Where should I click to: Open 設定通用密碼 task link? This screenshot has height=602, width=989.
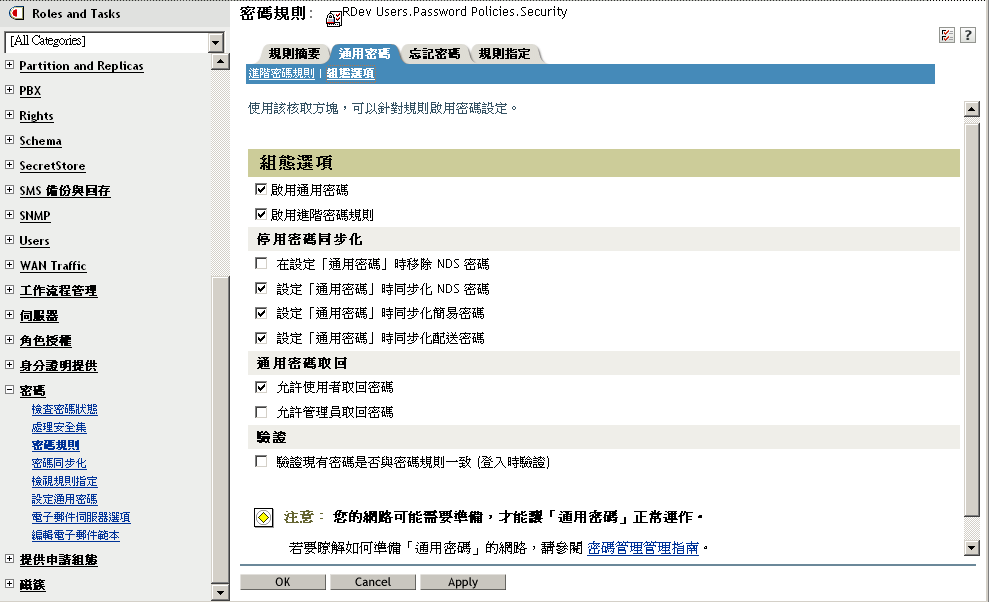click(64, 499)
